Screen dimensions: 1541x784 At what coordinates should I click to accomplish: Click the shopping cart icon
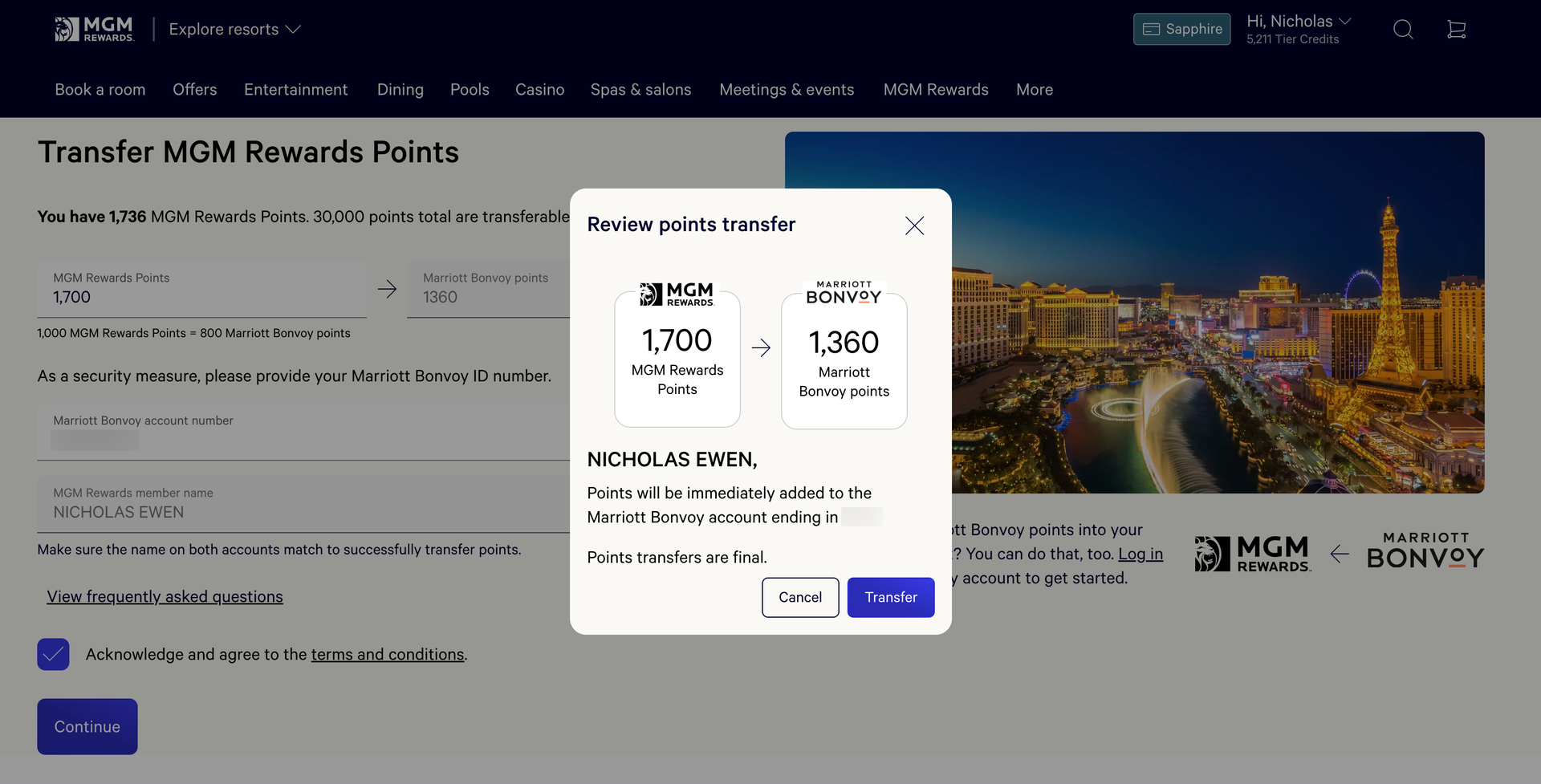pos(1457,29)
